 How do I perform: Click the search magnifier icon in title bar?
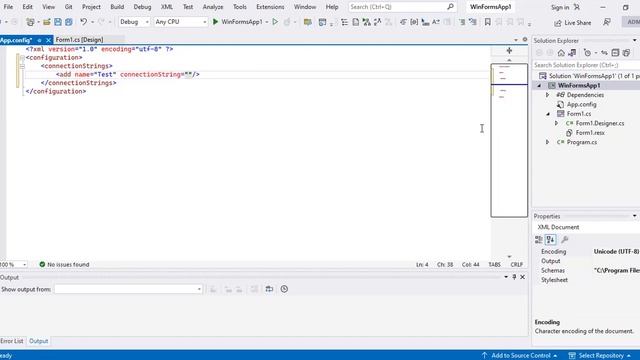point(450,7)
